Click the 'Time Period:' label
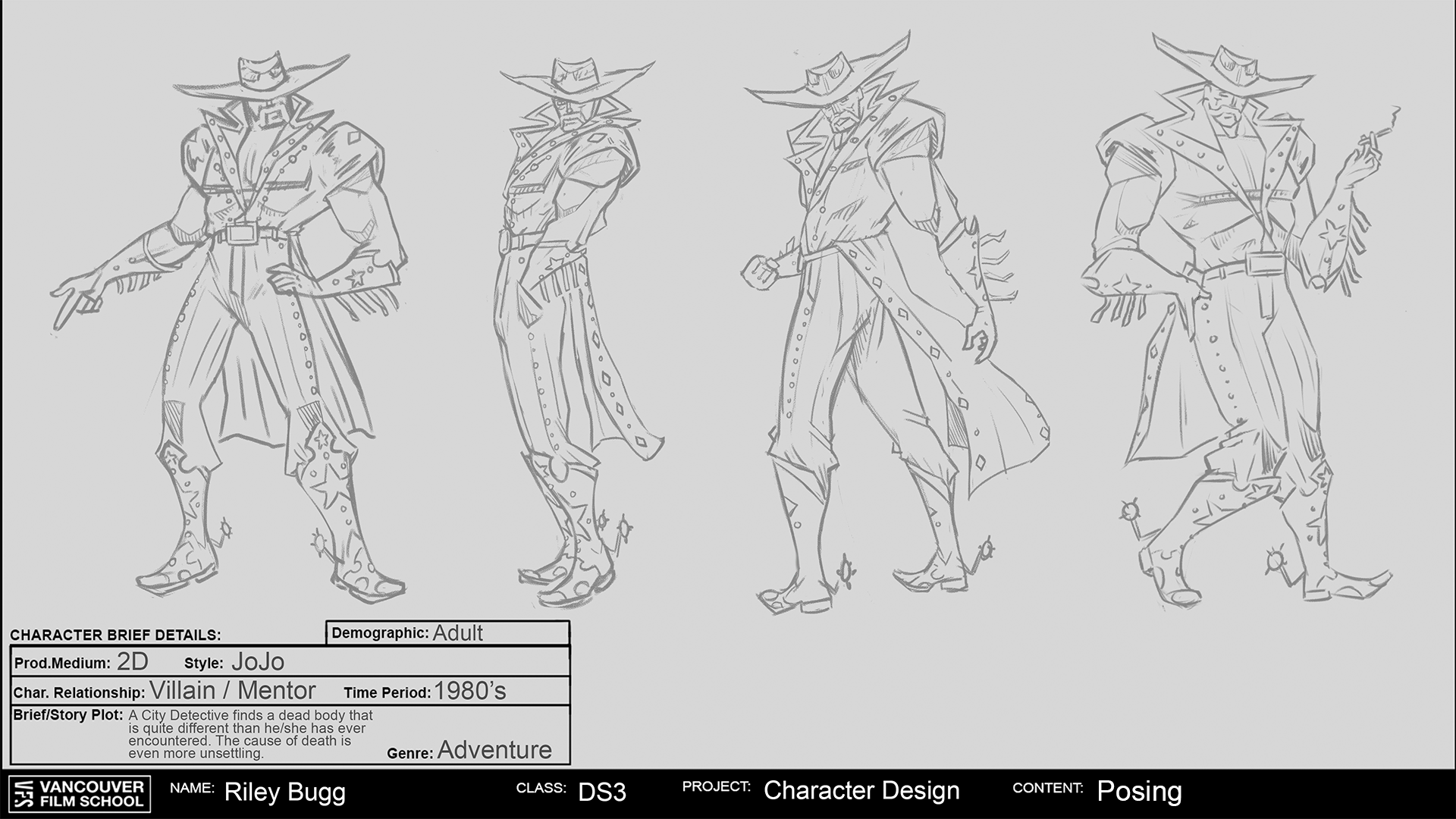 tap(387, 693)
